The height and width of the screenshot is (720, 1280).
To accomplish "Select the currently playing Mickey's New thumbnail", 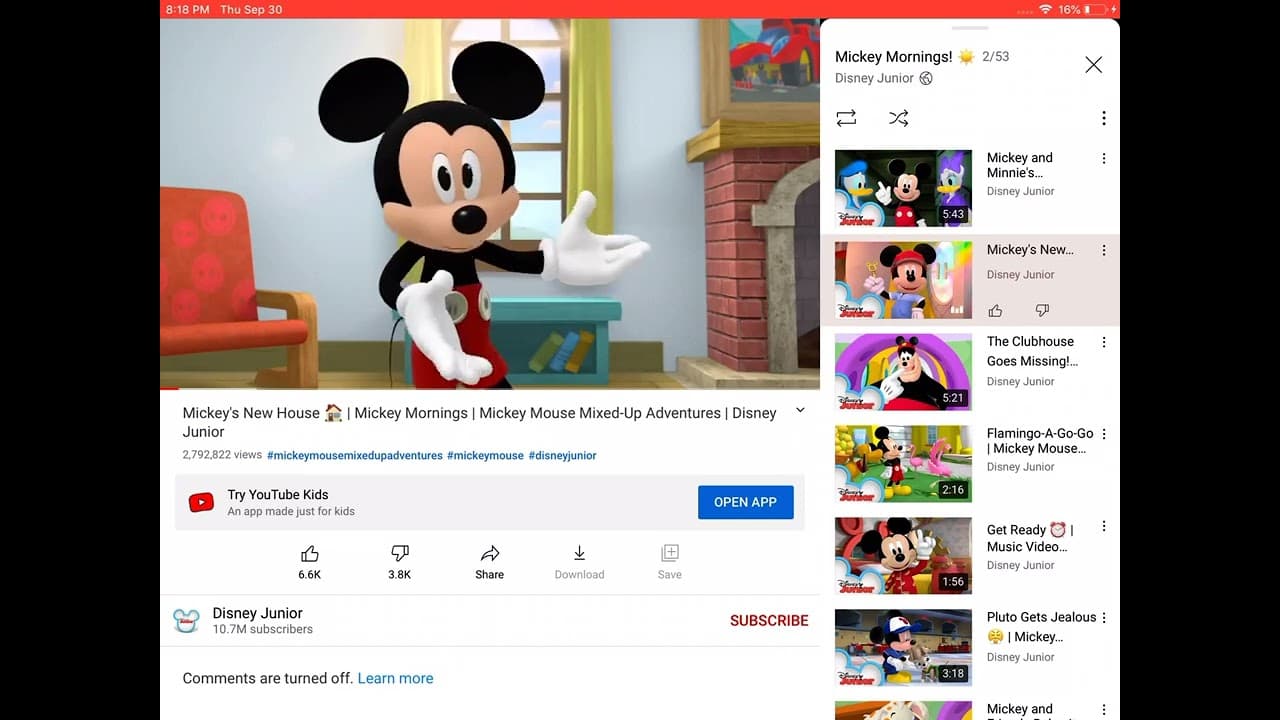I will 903,280.
